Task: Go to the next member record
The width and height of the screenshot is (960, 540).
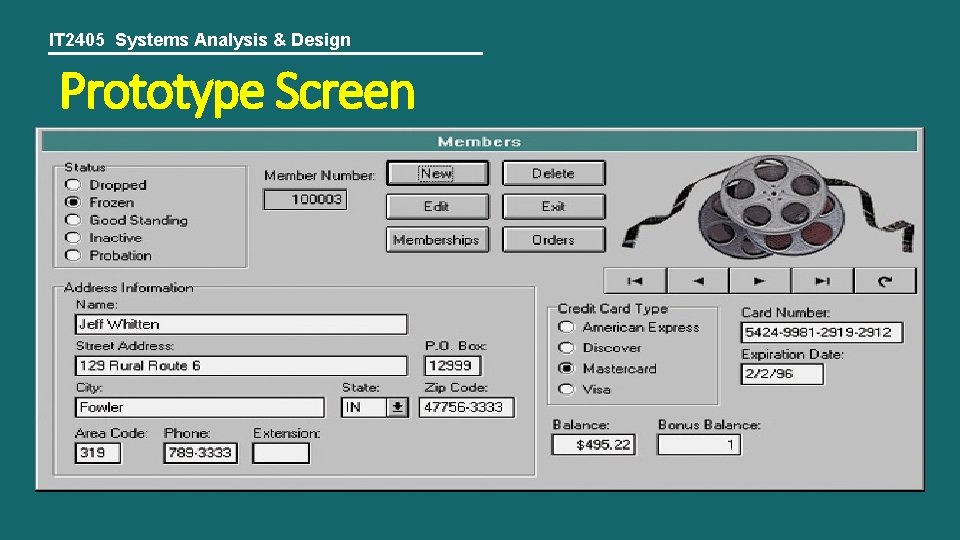Action: [x=760, y=281]
